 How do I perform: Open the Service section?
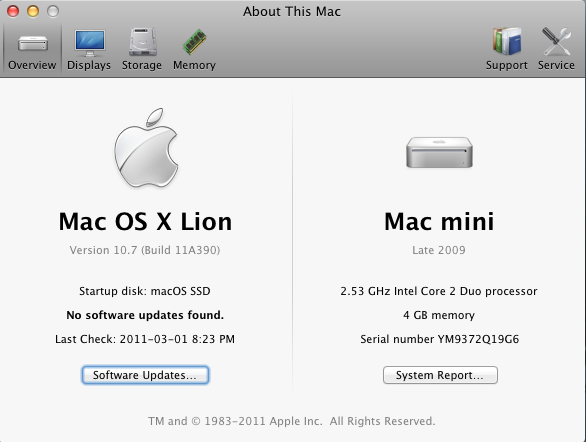pos(556,49)
